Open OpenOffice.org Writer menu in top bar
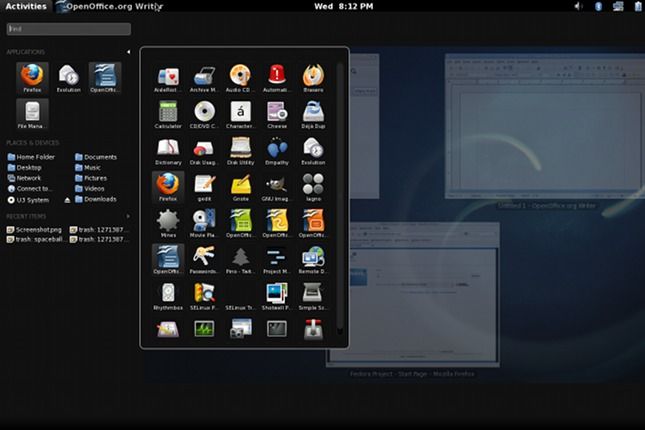Image resolution: width=645 pixels, height=430 pixels. [x=109, y=6]
